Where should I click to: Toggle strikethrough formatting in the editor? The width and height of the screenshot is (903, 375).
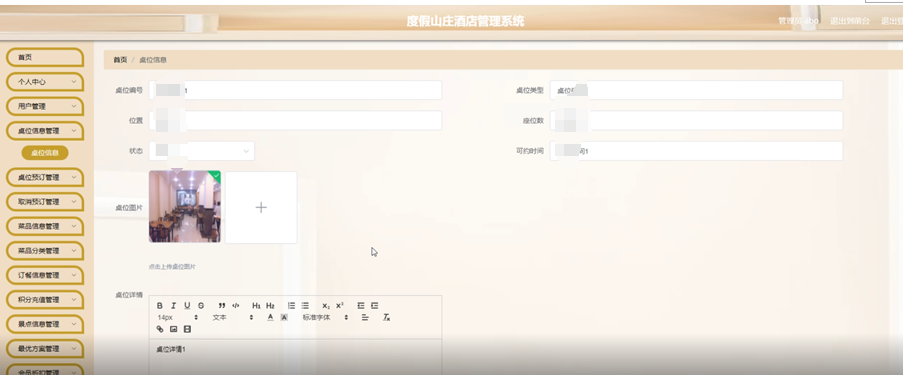coord(201,306)
